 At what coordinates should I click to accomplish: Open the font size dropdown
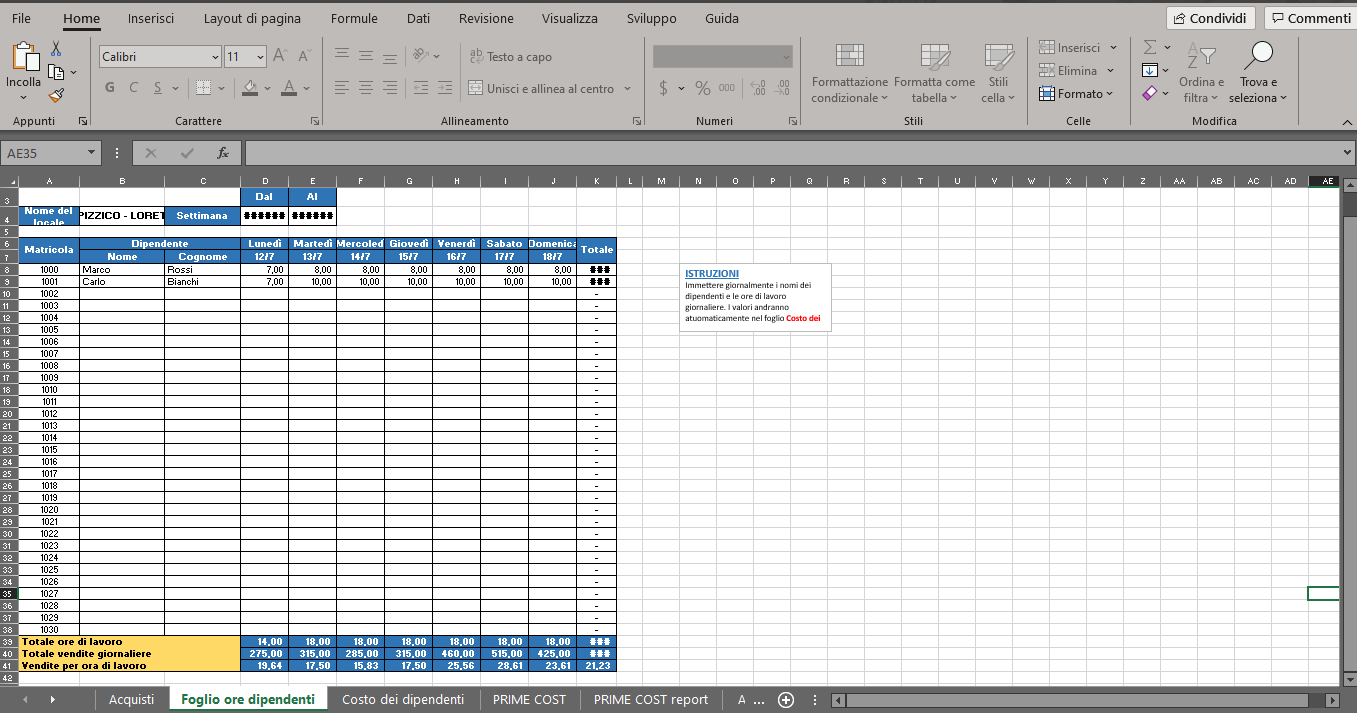tap(261, 57)
